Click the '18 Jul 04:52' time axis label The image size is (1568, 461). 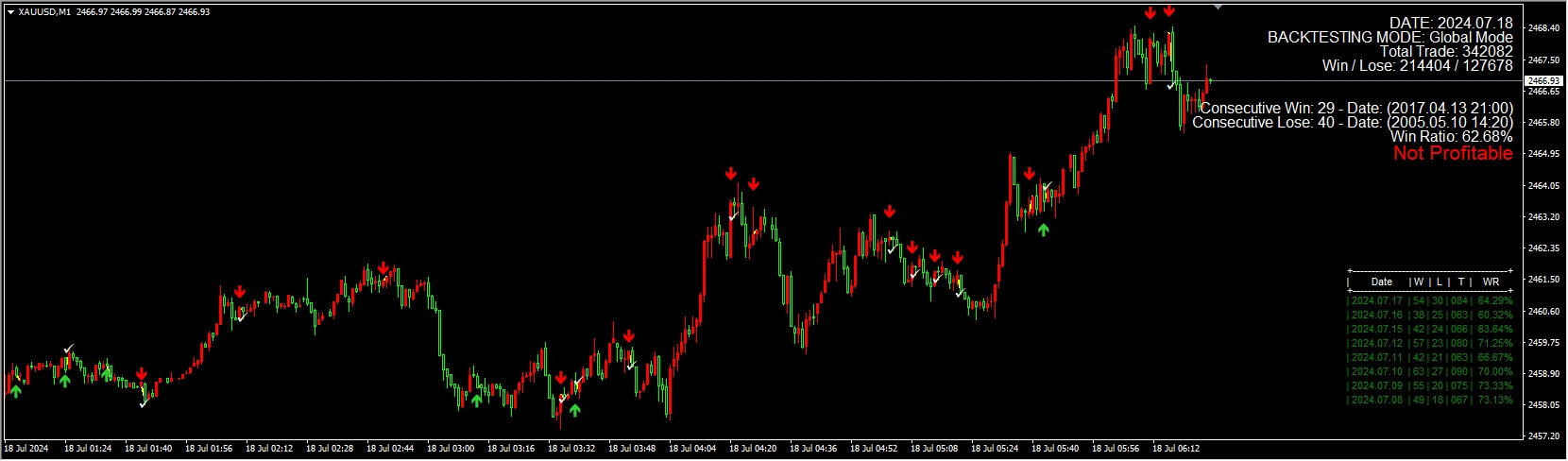(874, 449)
